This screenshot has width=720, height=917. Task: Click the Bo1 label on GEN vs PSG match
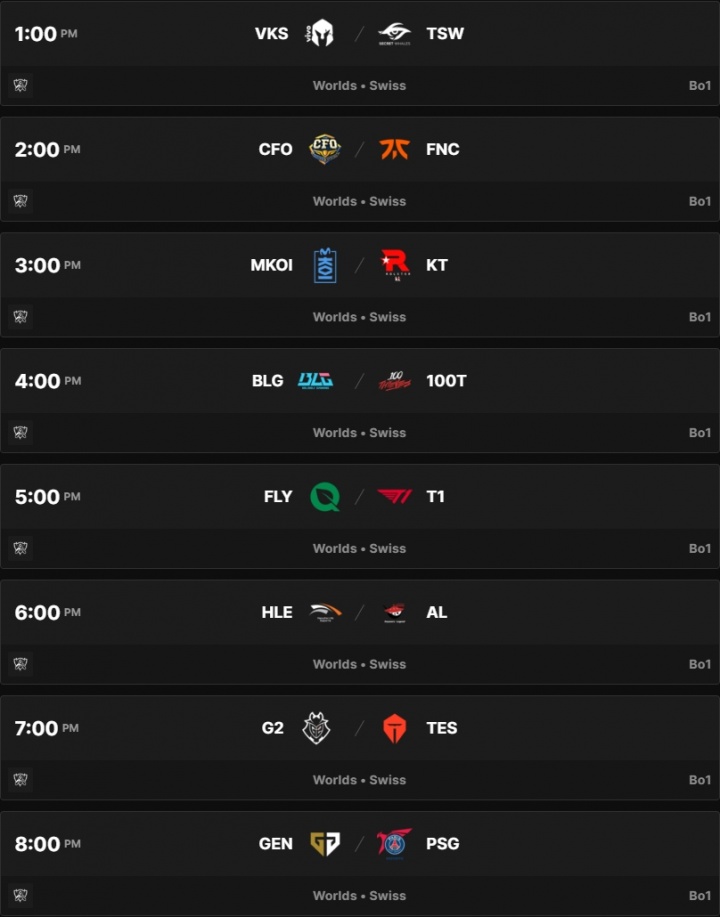click(x=699, y=896)
